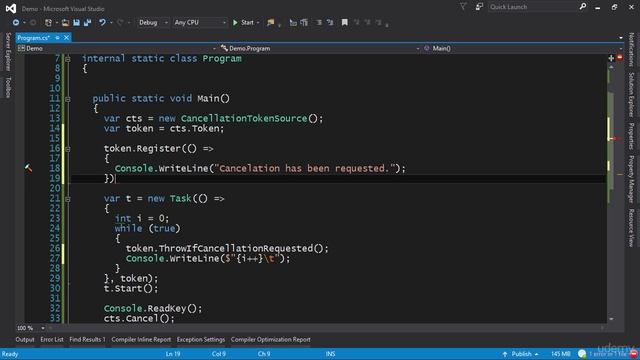Image resolution: width=640 pixels, height=360 pixels.
Task: Click the vertical scrollbar down arrow
Action: 611,319
